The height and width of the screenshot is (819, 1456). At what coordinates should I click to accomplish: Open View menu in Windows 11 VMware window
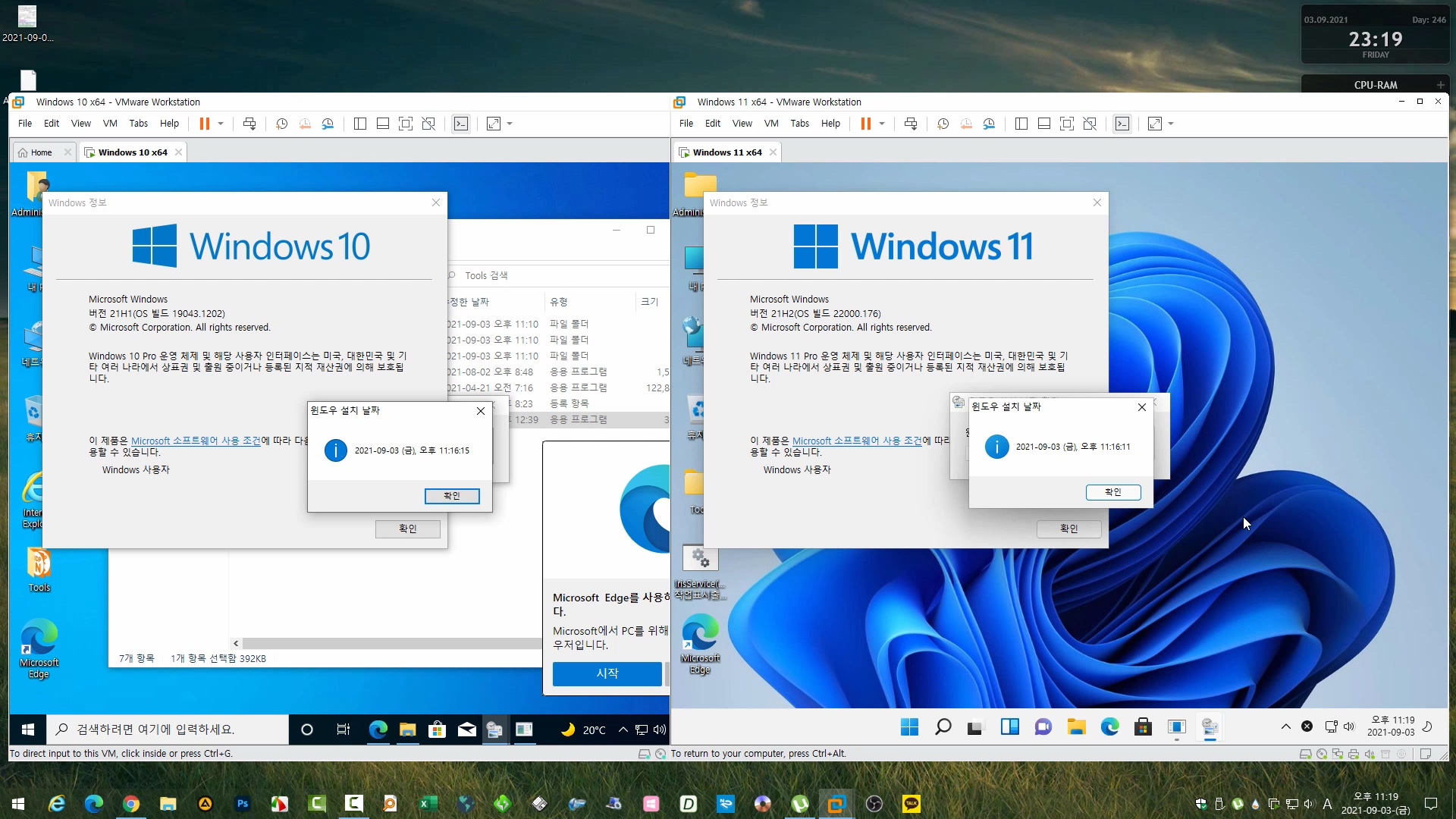click(742, 124)
